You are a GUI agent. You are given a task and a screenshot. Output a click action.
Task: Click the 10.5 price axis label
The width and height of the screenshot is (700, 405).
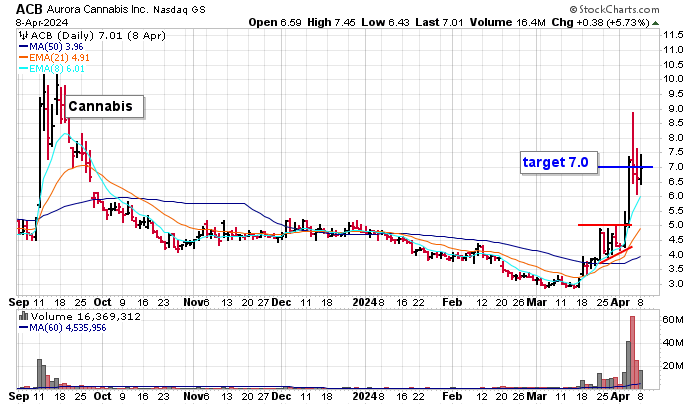pyautogui.click(x=673, y=64)
